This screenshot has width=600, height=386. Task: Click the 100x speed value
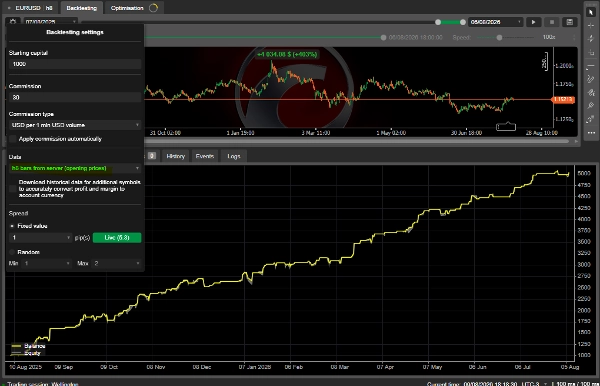pos(549,37)
